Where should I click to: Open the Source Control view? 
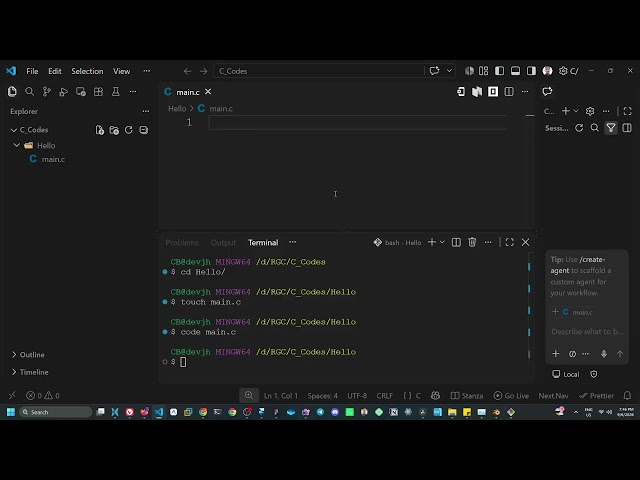[x=47, y=92]
